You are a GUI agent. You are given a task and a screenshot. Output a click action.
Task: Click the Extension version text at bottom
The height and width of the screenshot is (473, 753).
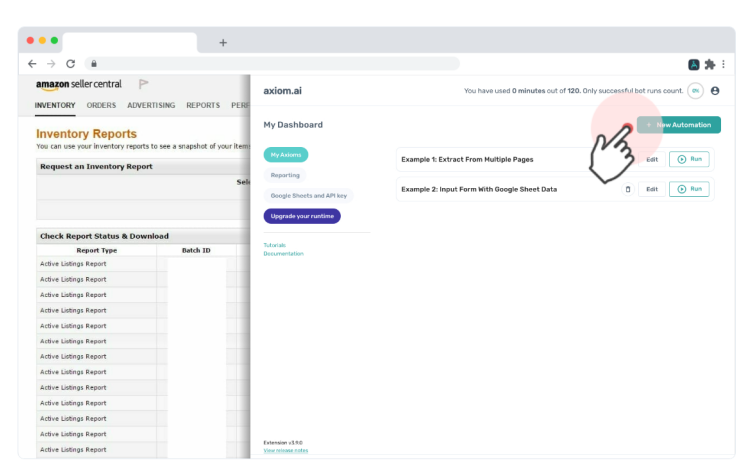tap(283, 443)
